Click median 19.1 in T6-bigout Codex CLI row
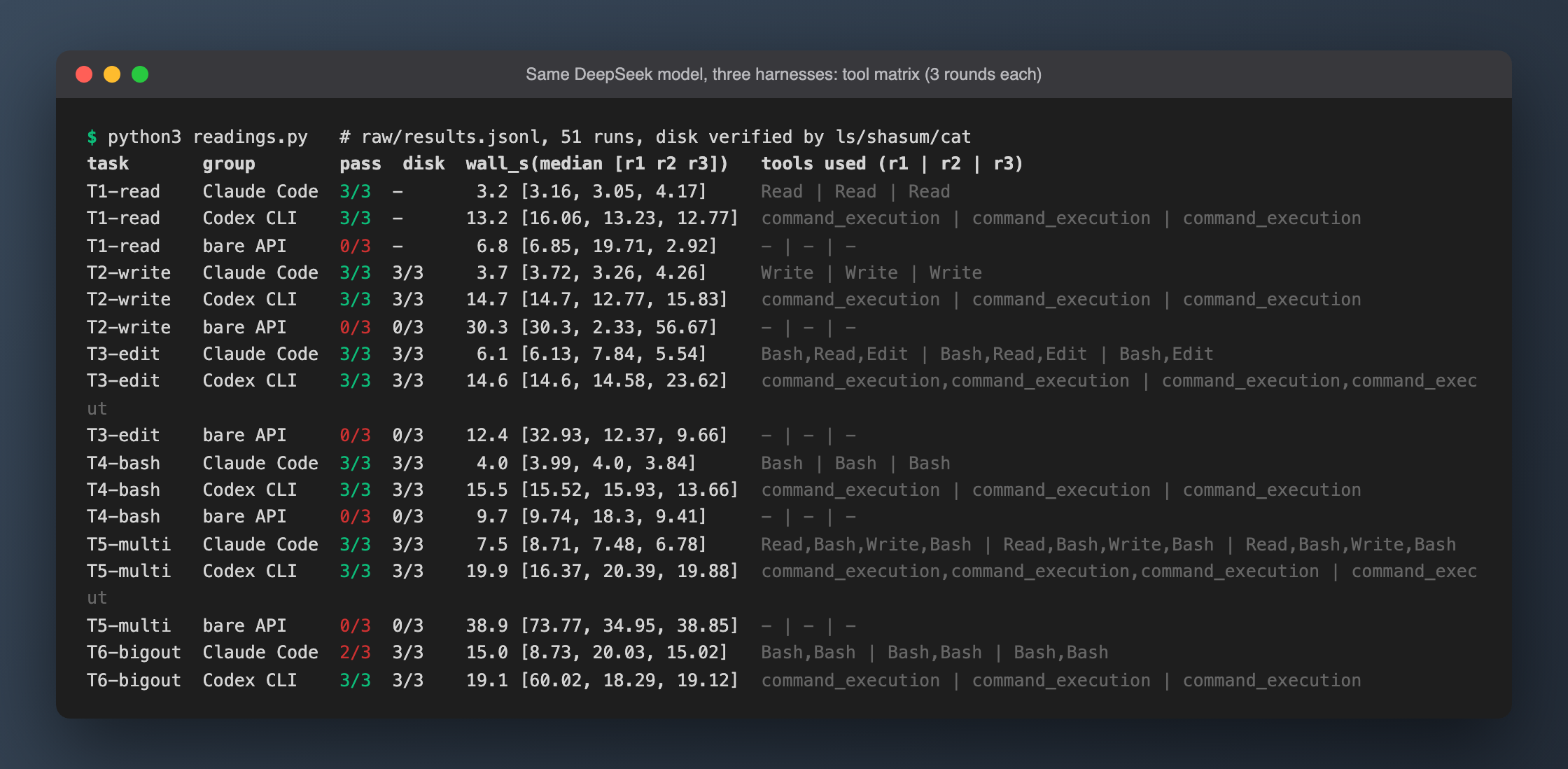Image resolution: width=1568 pixels, height=769 pixels. [486, 680]
